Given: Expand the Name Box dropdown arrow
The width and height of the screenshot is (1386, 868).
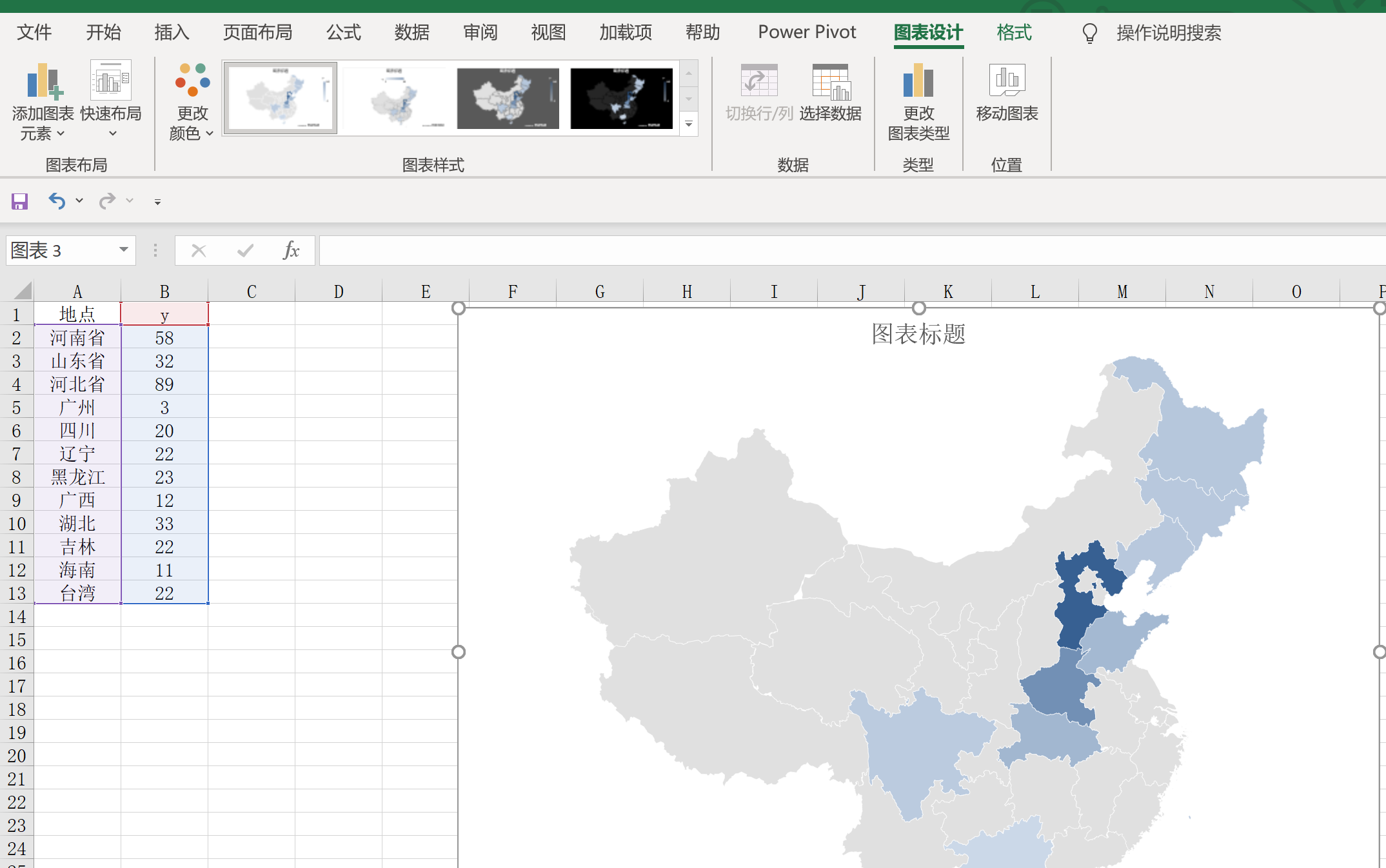Looking at the screenshot, I should [123, 250].
